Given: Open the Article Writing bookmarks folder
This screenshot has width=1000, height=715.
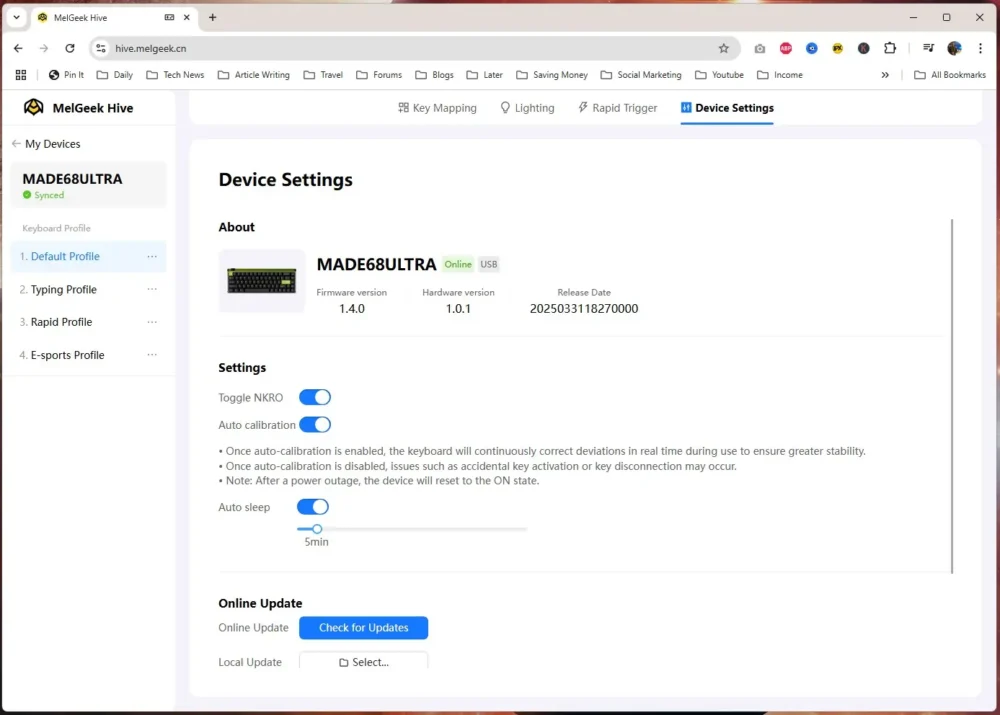Looking at the screenshot, I should (x=254, y=75).
